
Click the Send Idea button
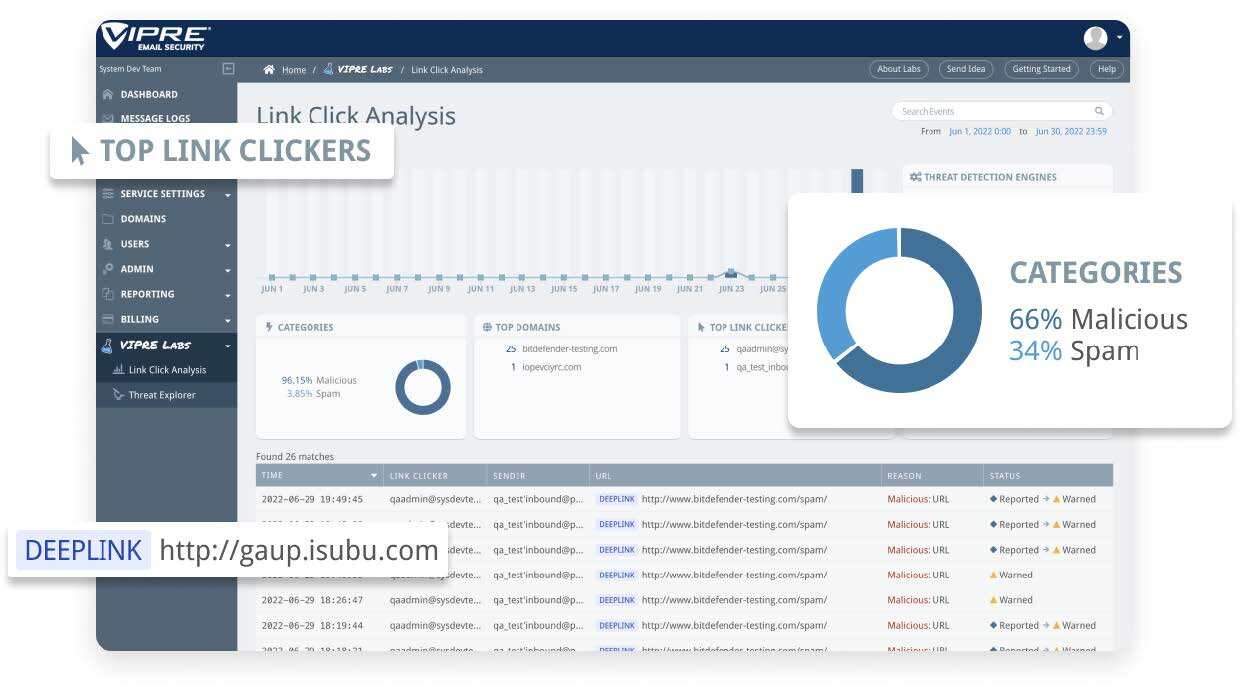966,69
